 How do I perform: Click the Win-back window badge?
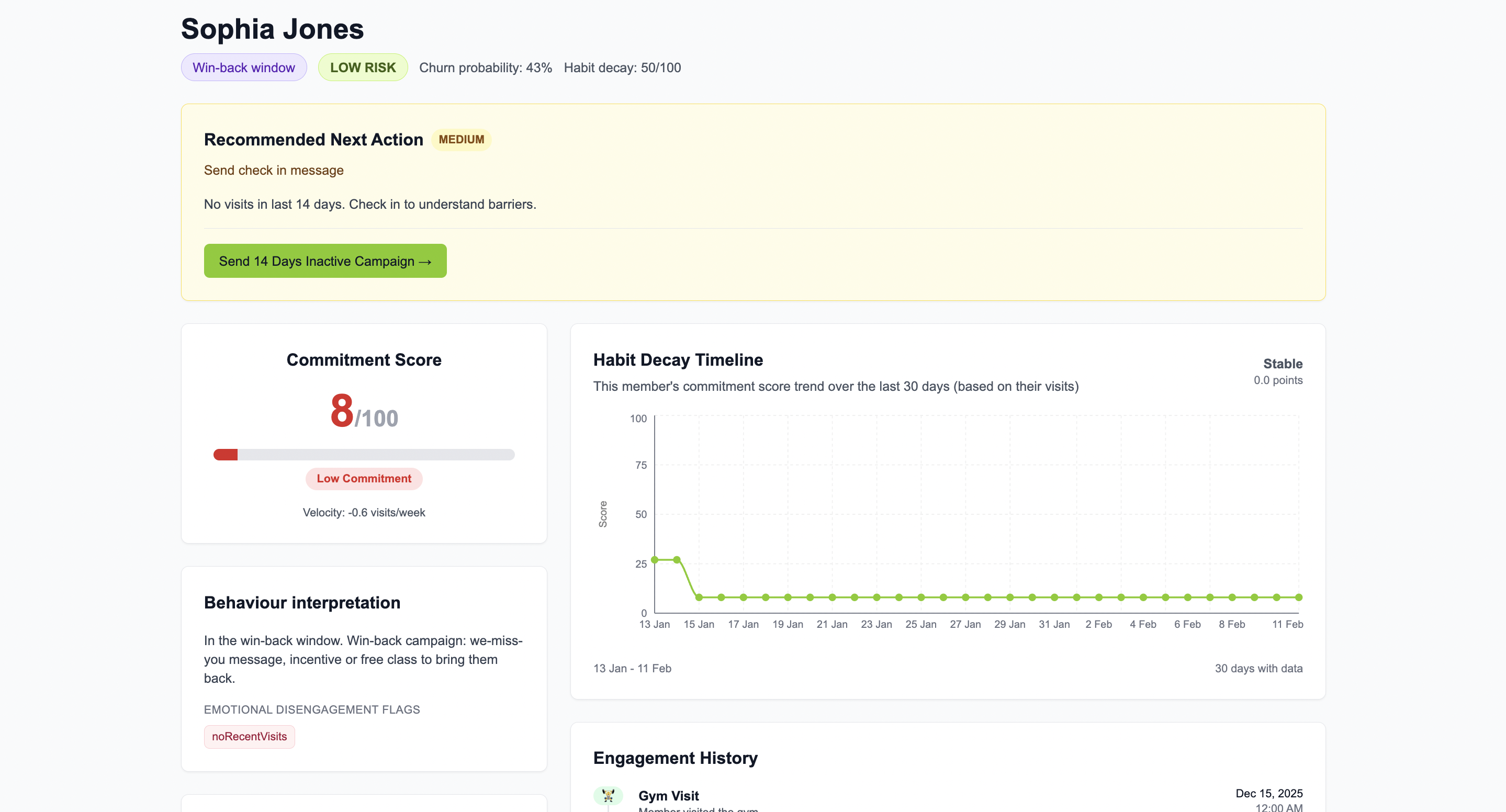pos(244,67)
